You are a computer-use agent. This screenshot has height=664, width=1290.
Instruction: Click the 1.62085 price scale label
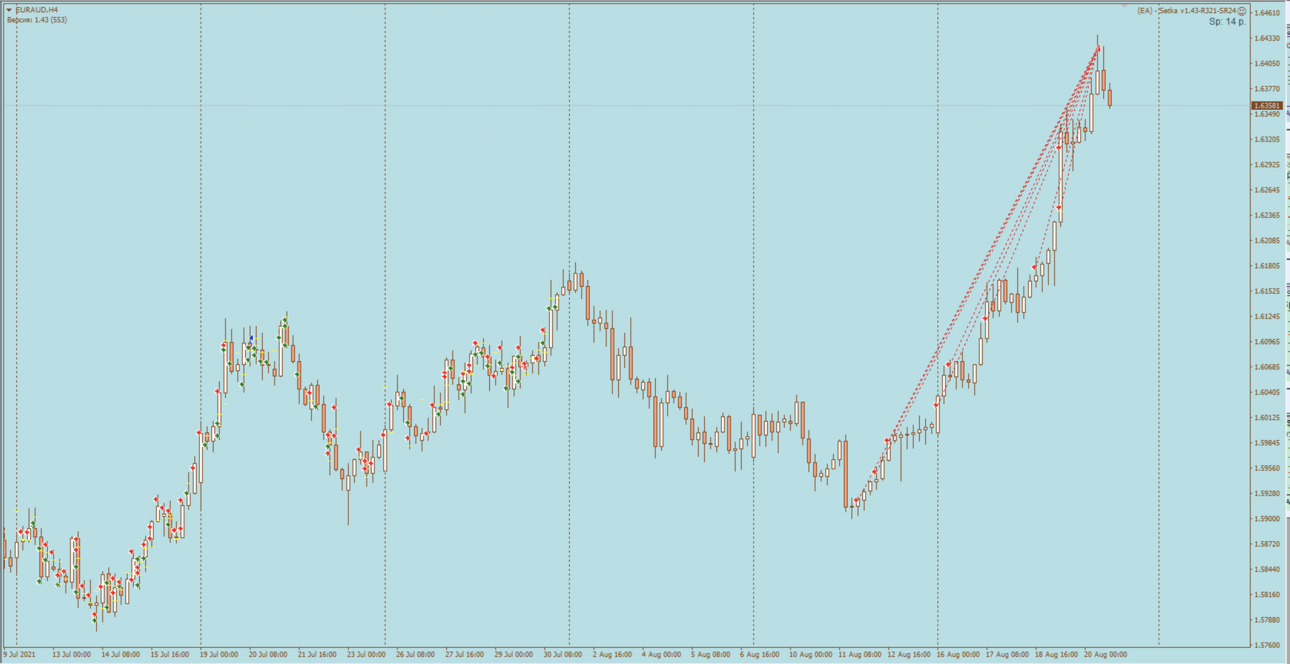[x=1267, y=240]
